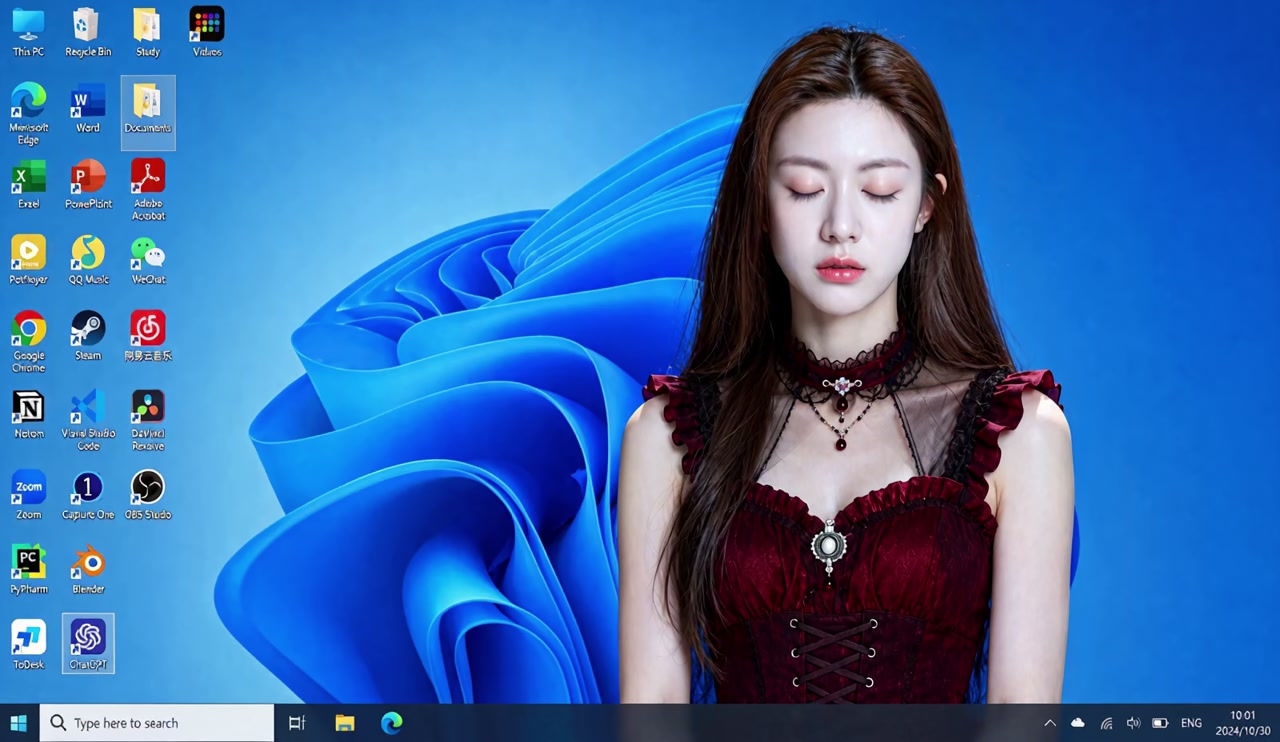The image size is (1280, 742).
Task: Select the Microsoft Edge desktop shortcut
Action: pyautogui.click(x=28, y=114)
